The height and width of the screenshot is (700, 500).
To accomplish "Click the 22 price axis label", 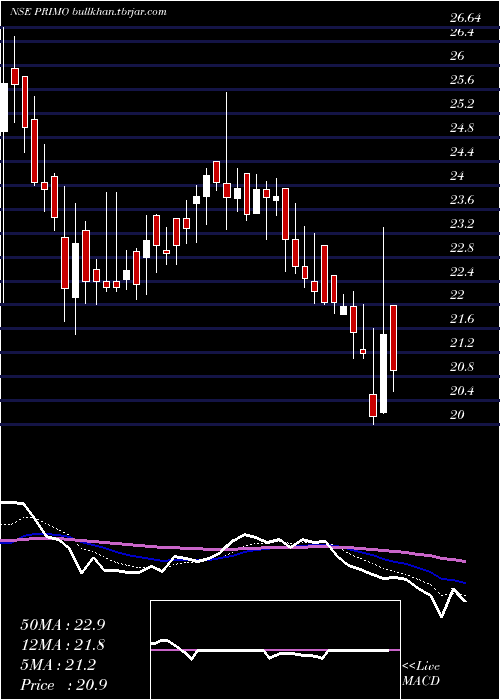I will (458, 295).
